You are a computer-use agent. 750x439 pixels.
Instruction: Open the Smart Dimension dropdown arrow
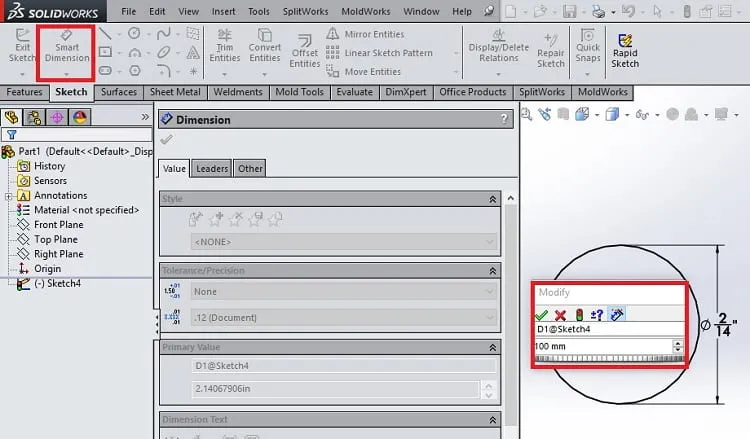coord(66,75)
